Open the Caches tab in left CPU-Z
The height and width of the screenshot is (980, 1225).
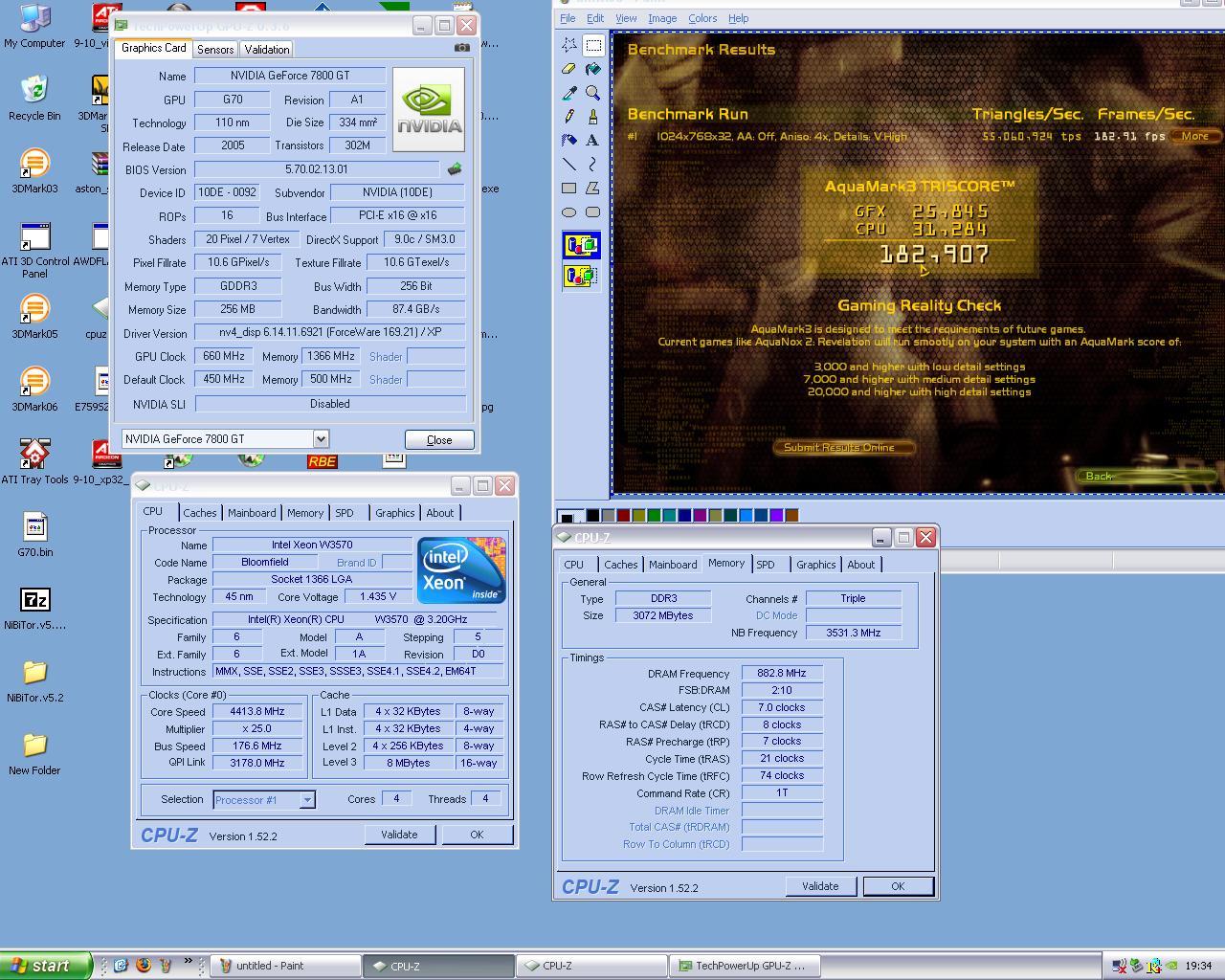[x=200, y=513]
